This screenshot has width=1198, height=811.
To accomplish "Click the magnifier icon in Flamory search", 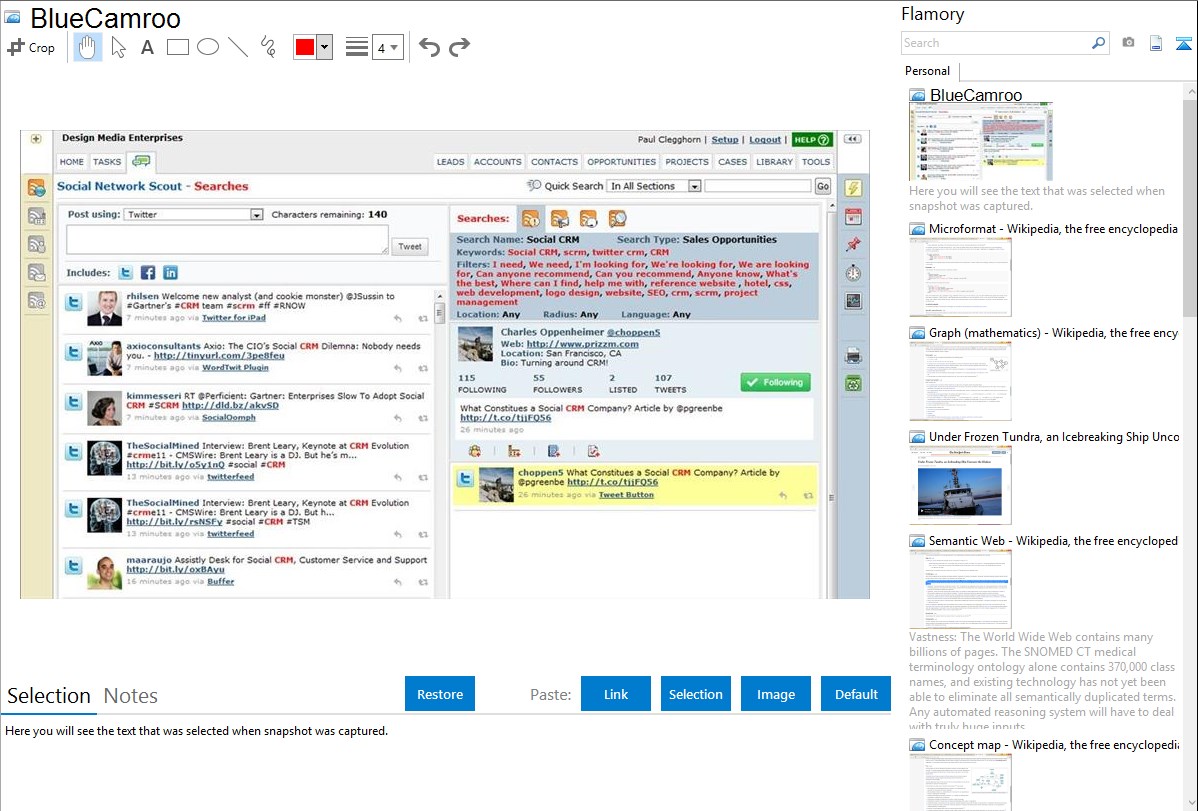I will point(1098,43).
